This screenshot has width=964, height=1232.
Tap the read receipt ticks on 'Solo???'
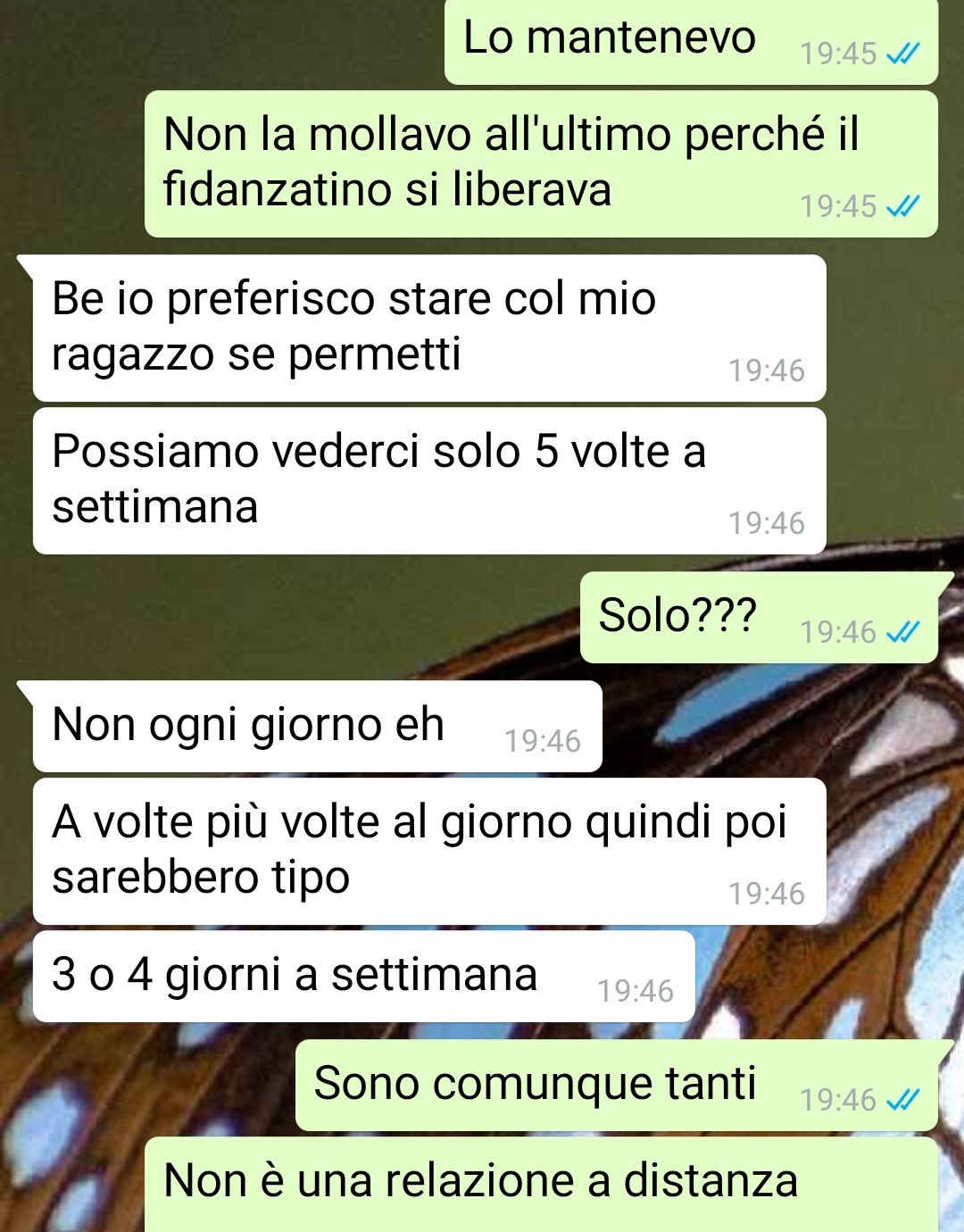(902, 633)
